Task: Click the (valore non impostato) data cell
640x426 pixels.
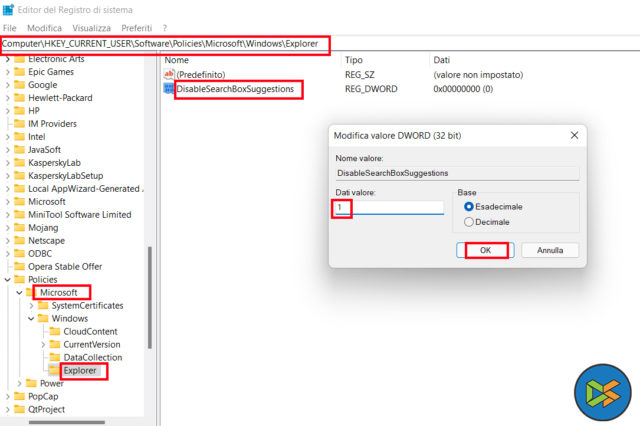Action: click(x=478, y=75)
